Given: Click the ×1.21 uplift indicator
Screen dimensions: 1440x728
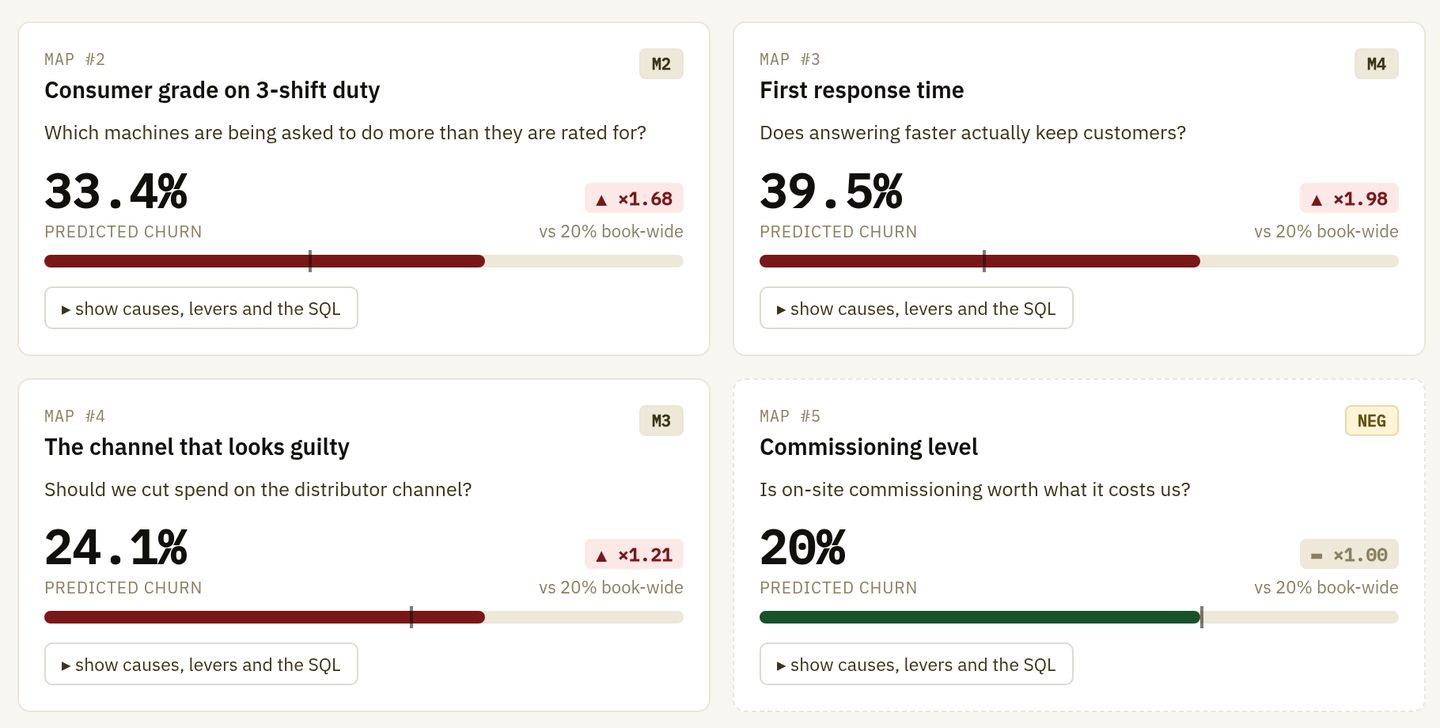Looking at the screenshot, I should (x=634, y=554).
